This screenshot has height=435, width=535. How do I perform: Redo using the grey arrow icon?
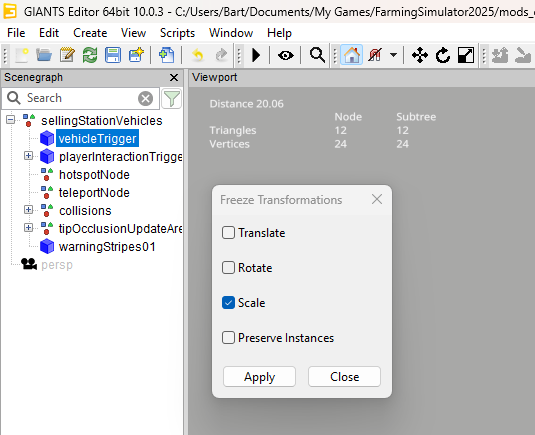[x=221, y=55]
